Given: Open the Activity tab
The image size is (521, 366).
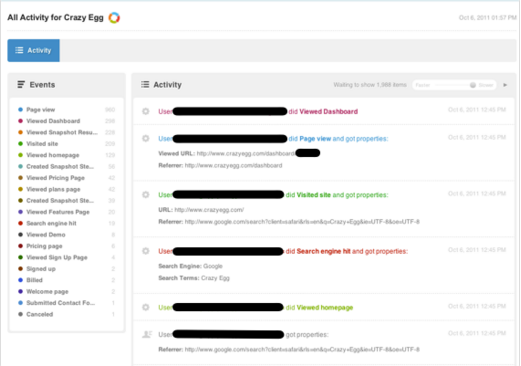Looking at the screenshot, I should [34, 50].
